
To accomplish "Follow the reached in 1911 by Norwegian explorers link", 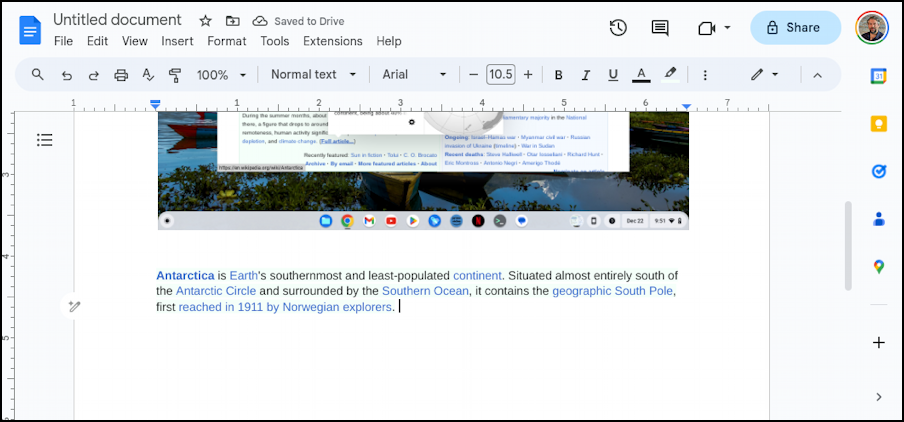I will [285, 307].
